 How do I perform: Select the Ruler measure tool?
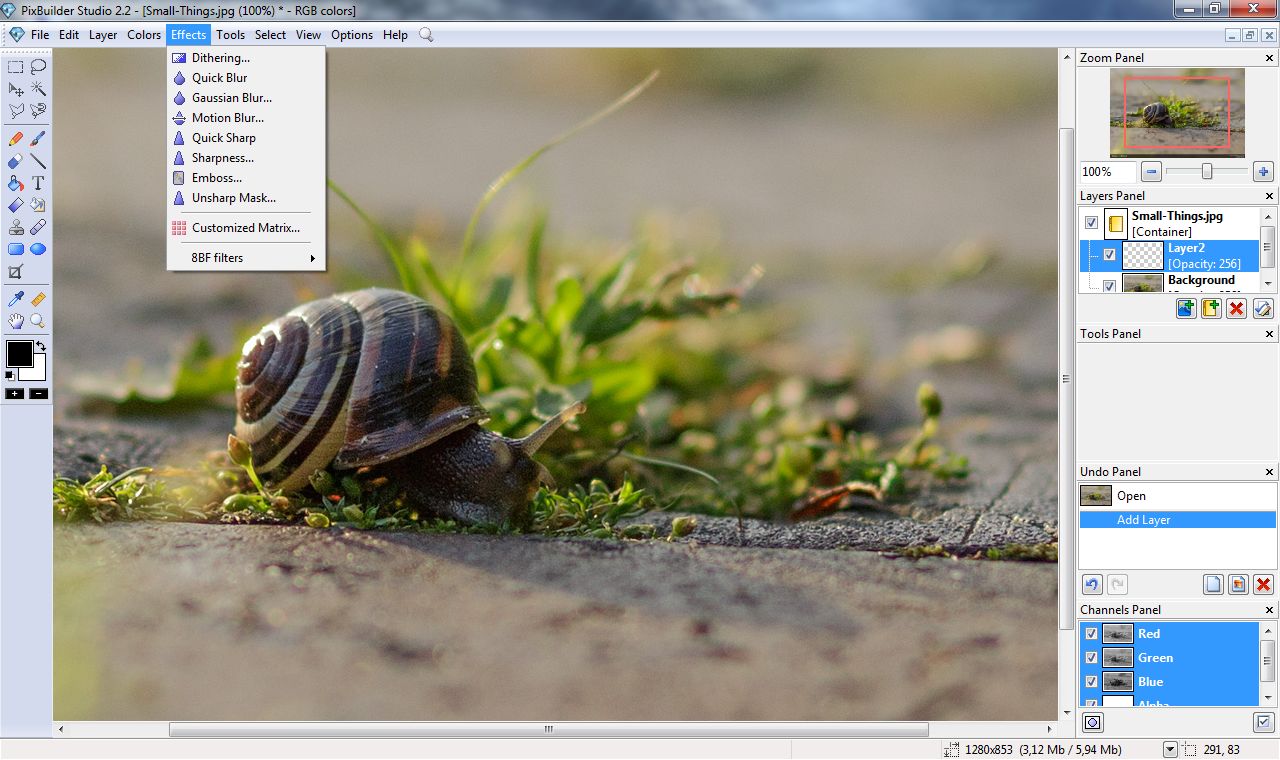[38, 299]
